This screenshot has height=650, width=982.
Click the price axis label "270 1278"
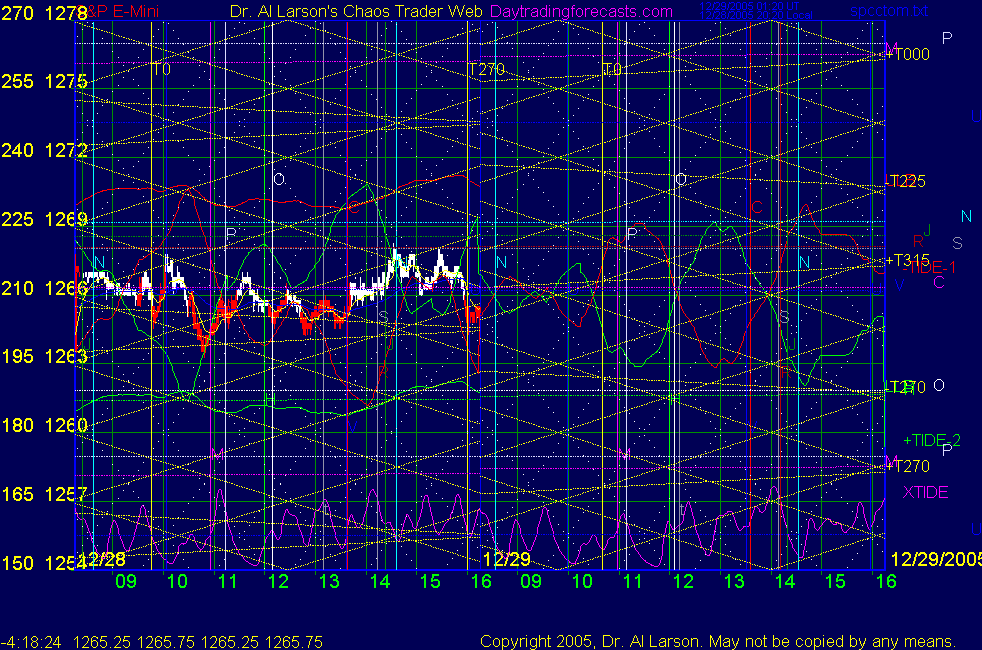click(44, 13)
